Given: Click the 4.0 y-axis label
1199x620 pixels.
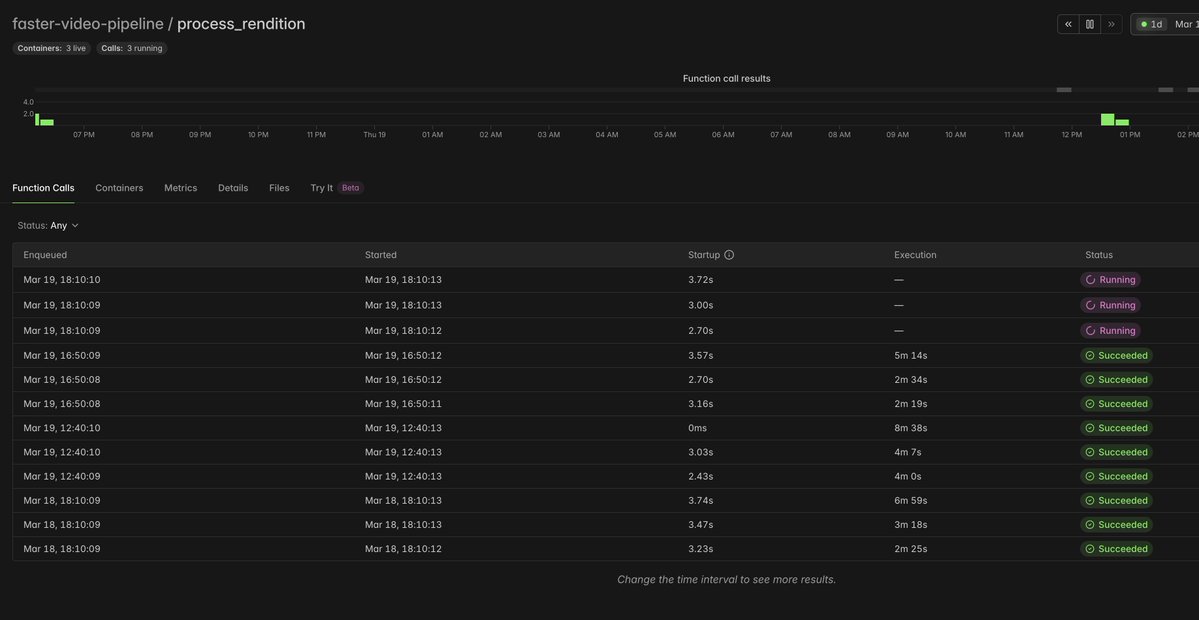Looking at the screenshot, I should 28,102.
